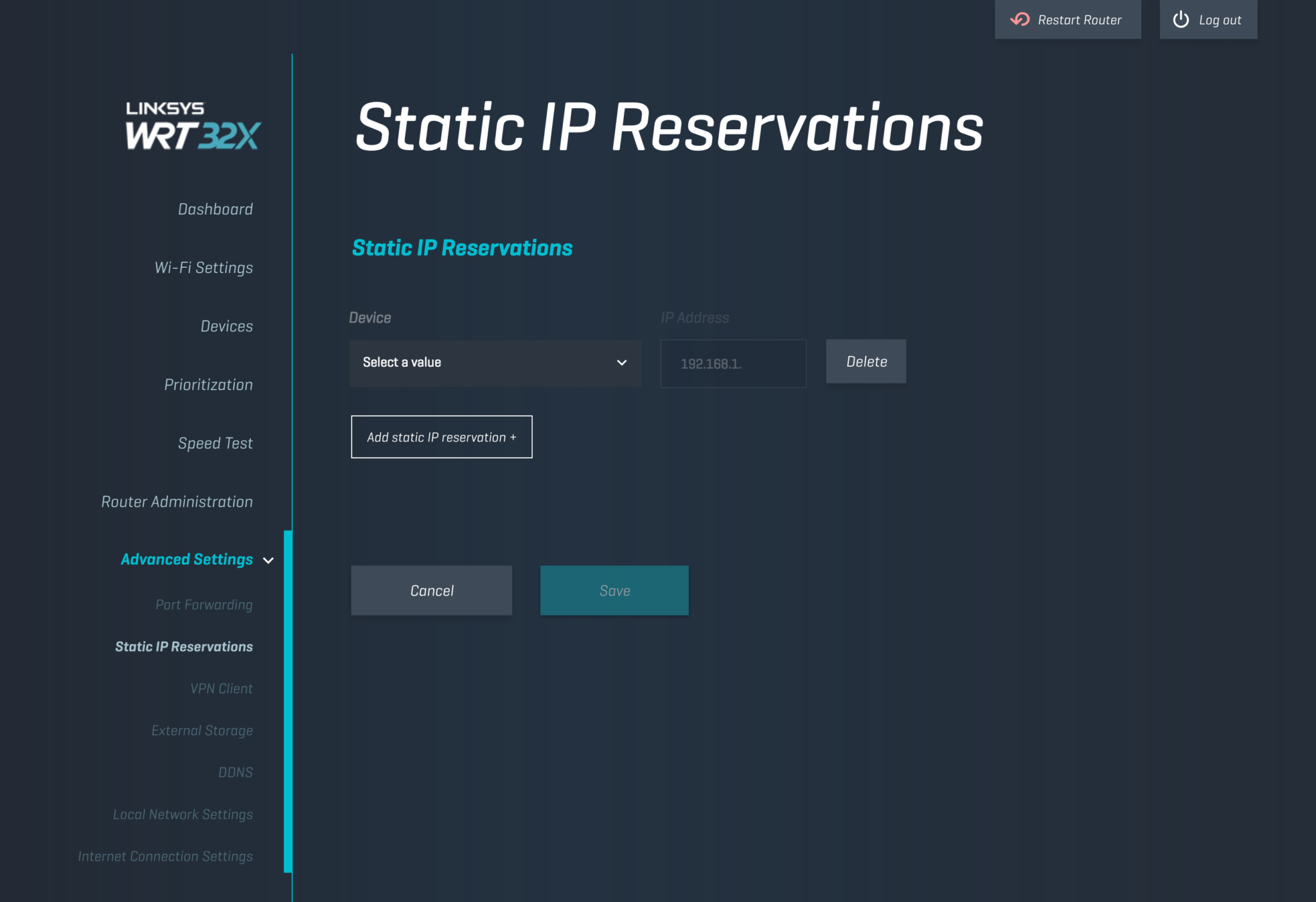
Task: Click the Log out power icon
Action: [1180, 20]
